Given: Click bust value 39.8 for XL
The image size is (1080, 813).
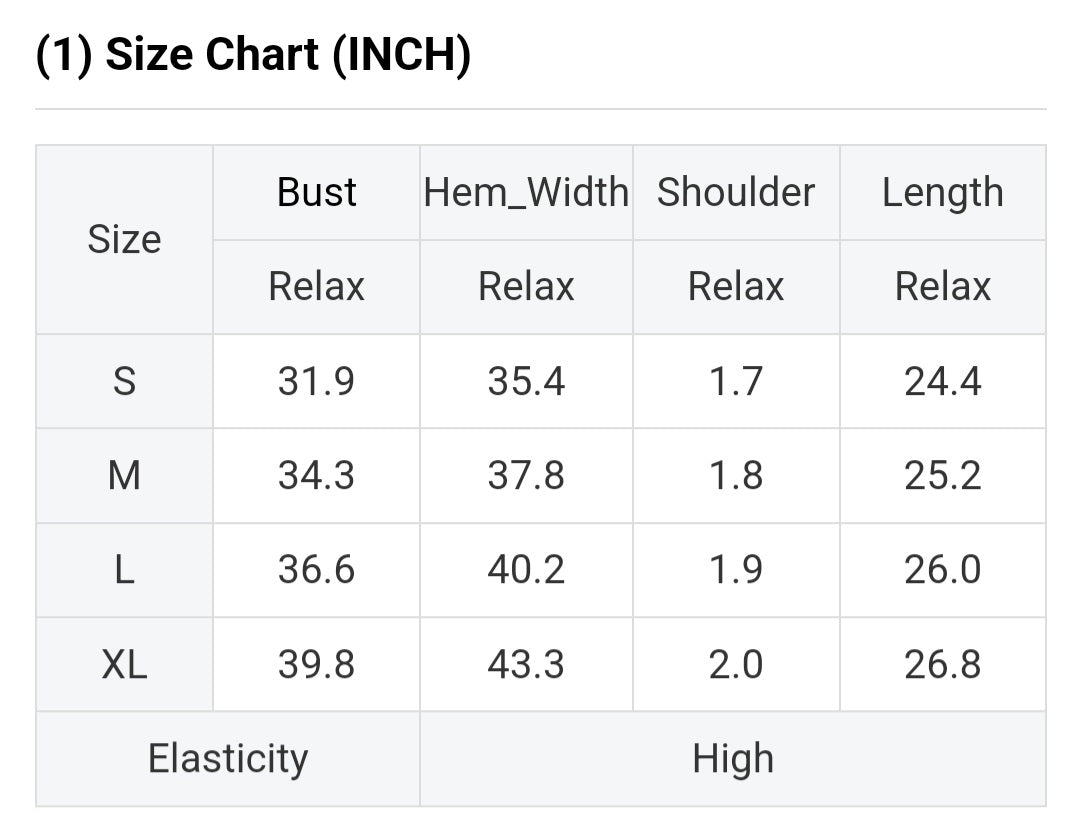Looking at the screenshot, I should (316, 664).
